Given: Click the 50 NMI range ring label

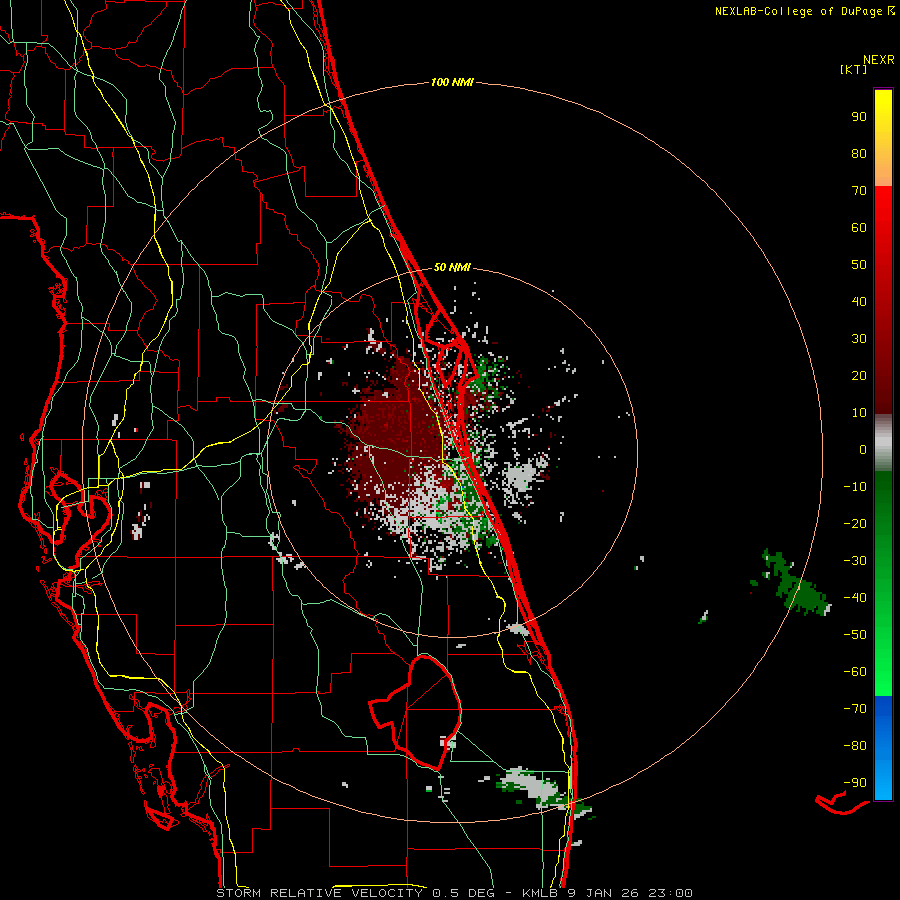Looking at the screenshot, I should [x=452, y=267].
